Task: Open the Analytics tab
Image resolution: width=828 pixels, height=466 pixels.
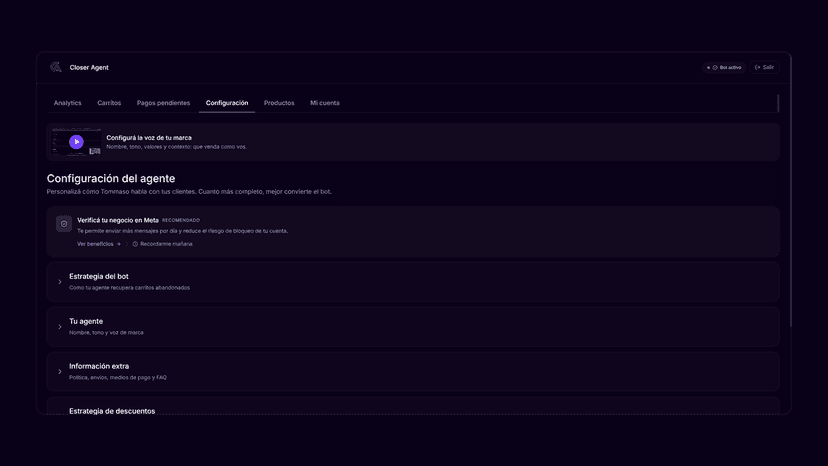Action: pos(68,103)
